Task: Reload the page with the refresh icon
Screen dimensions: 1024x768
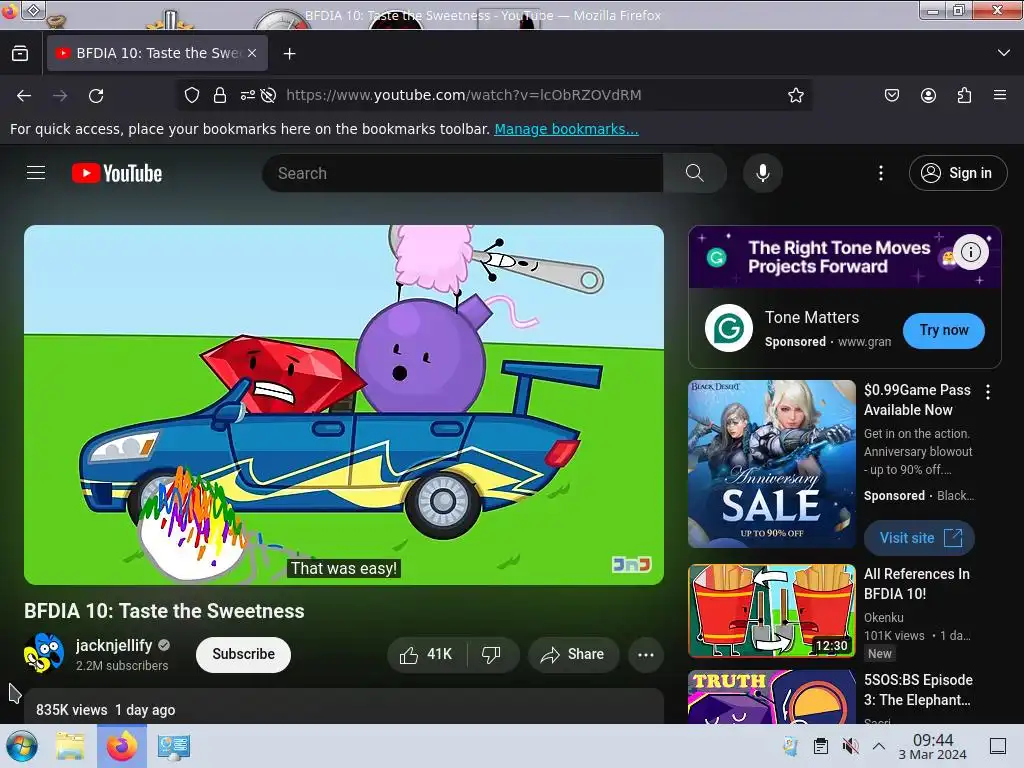Action: (96, 96)
